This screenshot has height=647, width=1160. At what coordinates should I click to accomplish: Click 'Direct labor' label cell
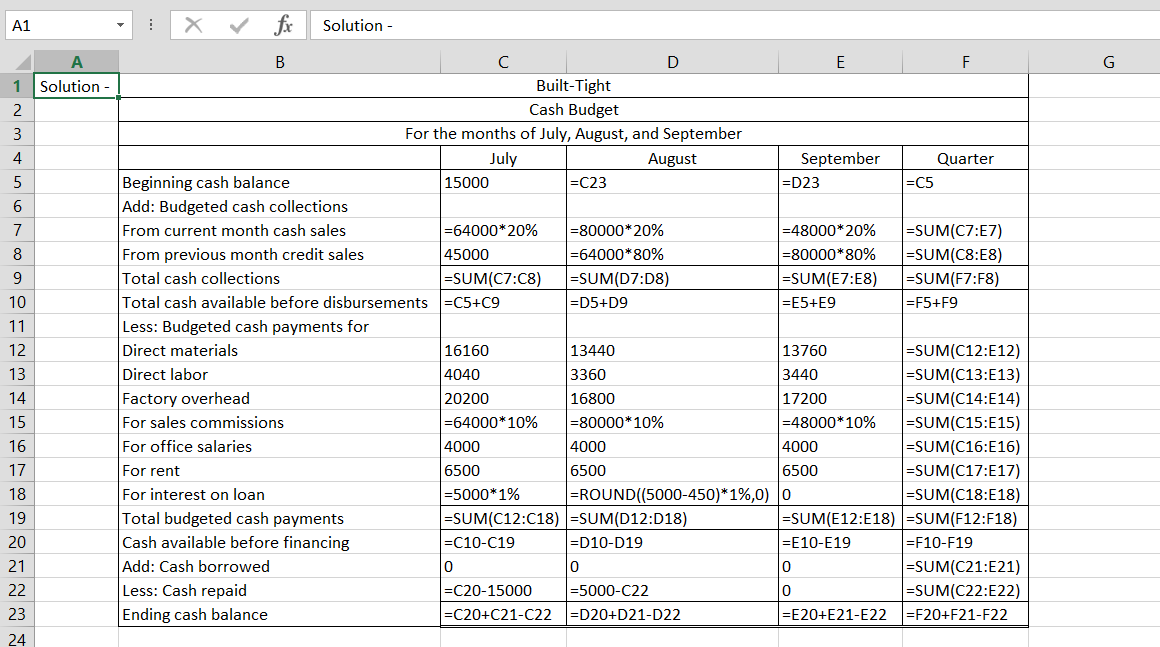(x=280, y=374)
